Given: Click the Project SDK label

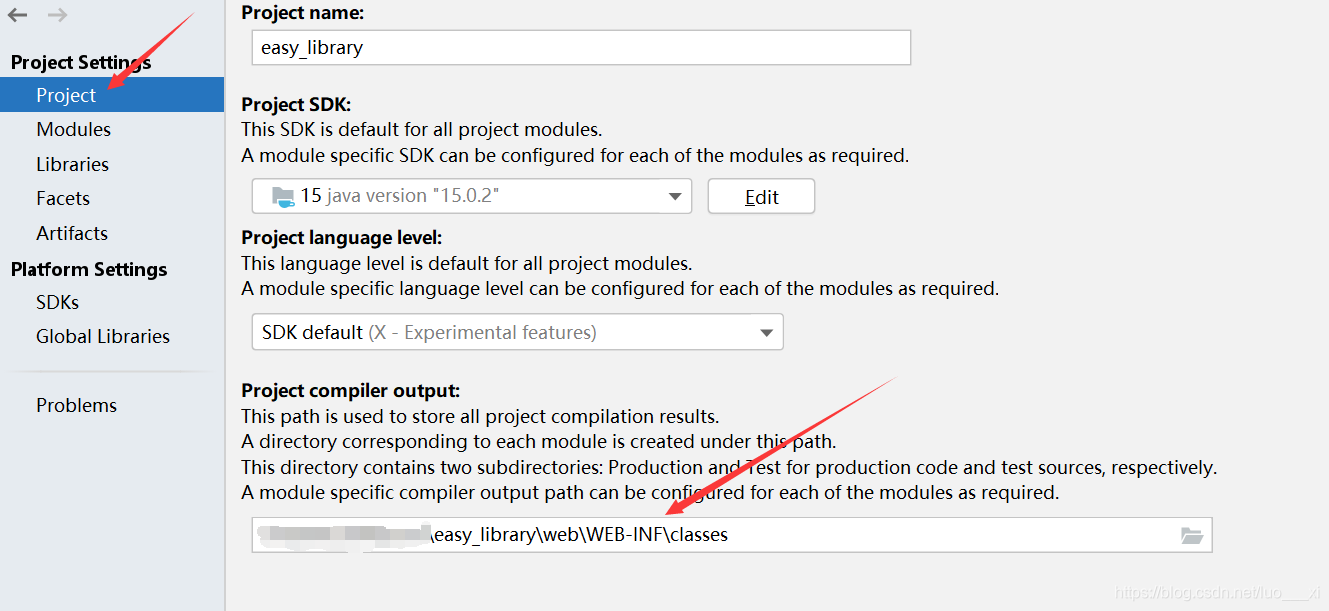Looking at the screenshot, I should [x=296, y=104].
